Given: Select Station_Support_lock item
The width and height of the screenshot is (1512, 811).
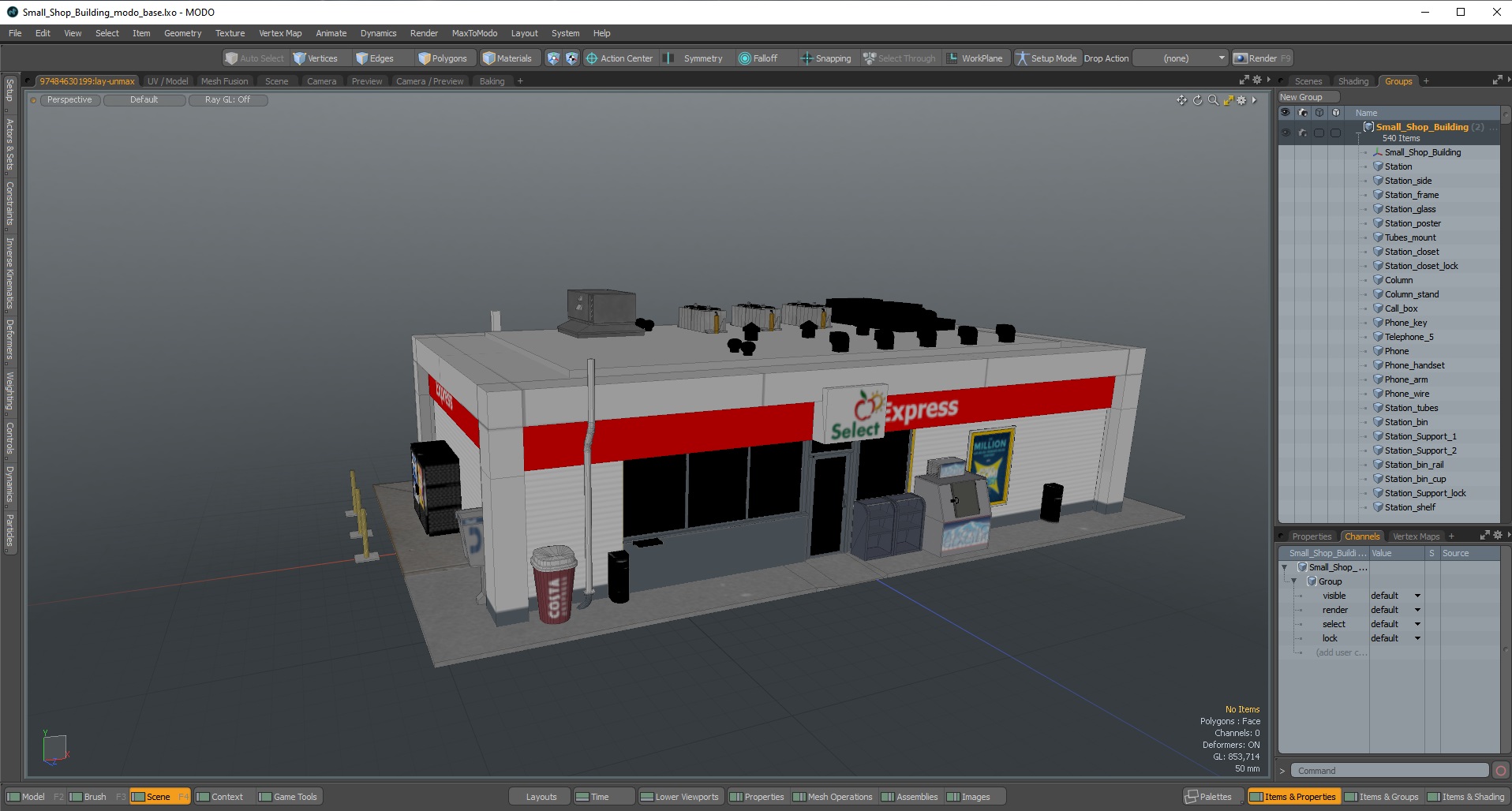Looking at the screenshot, I should tap(1425, 493).
